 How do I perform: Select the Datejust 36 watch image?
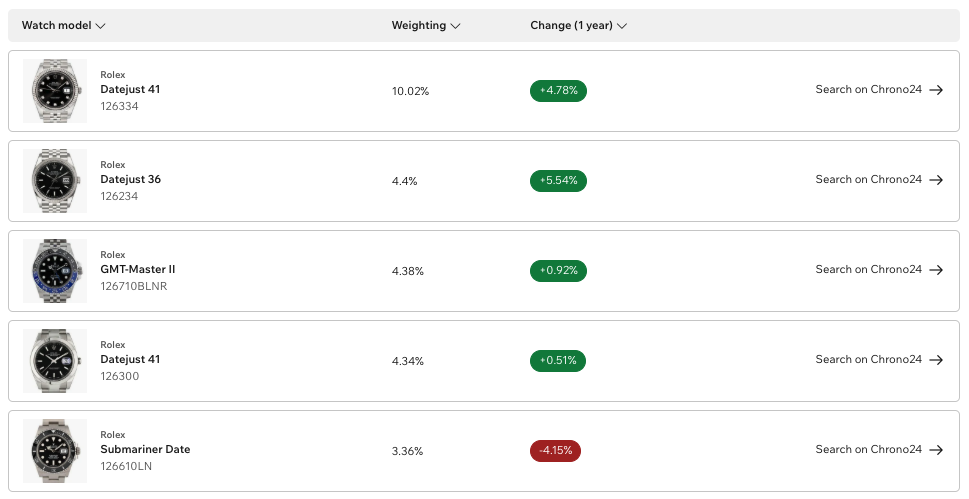click(x=55, y=181)
